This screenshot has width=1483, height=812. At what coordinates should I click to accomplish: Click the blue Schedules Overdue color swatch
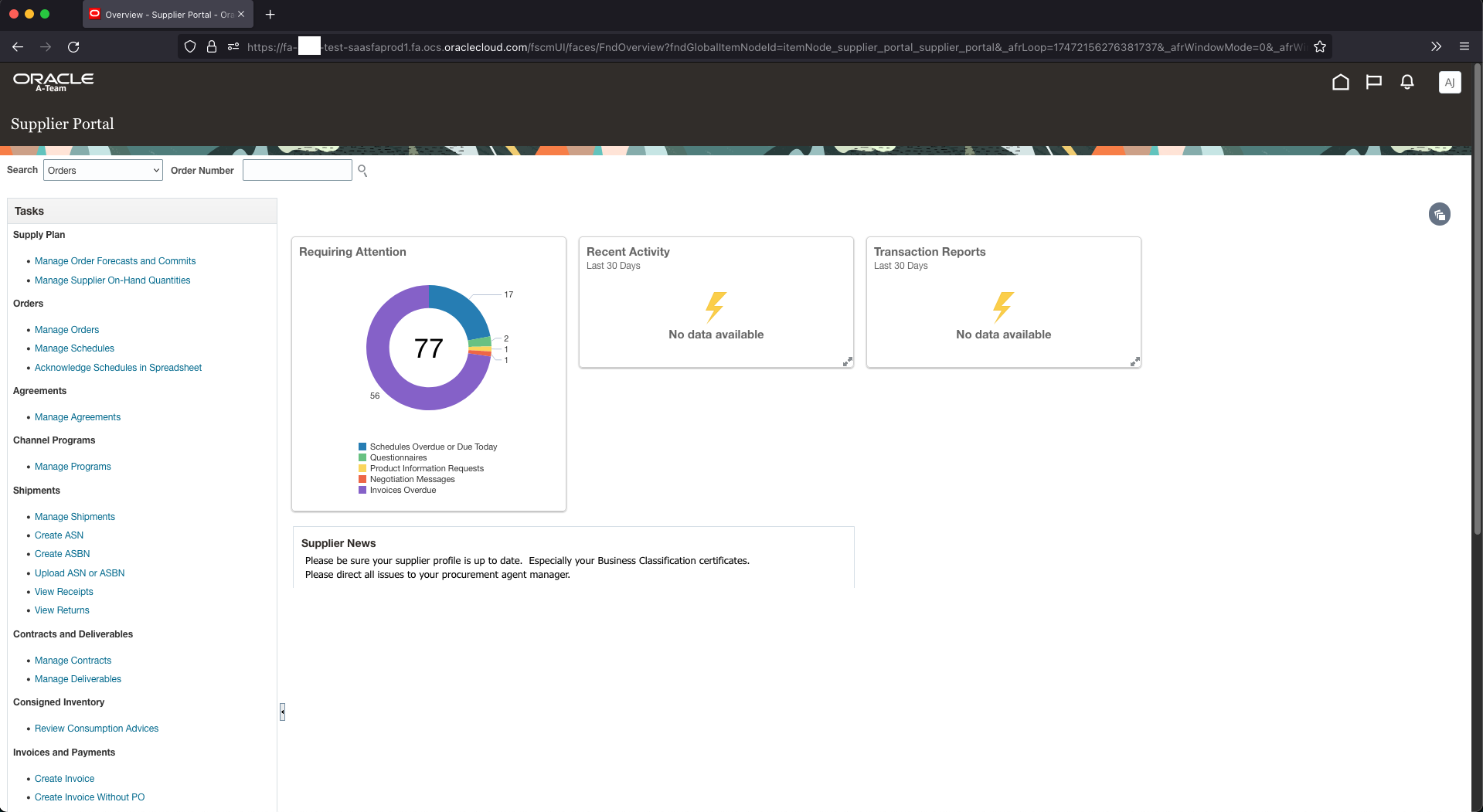363,447
